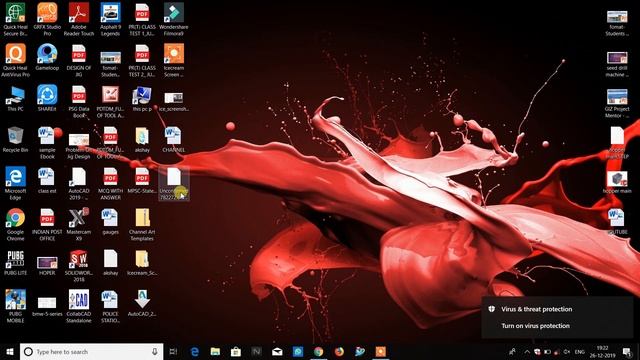
Task: Open the volume control in system tray
Action: [x=567, y=351]
